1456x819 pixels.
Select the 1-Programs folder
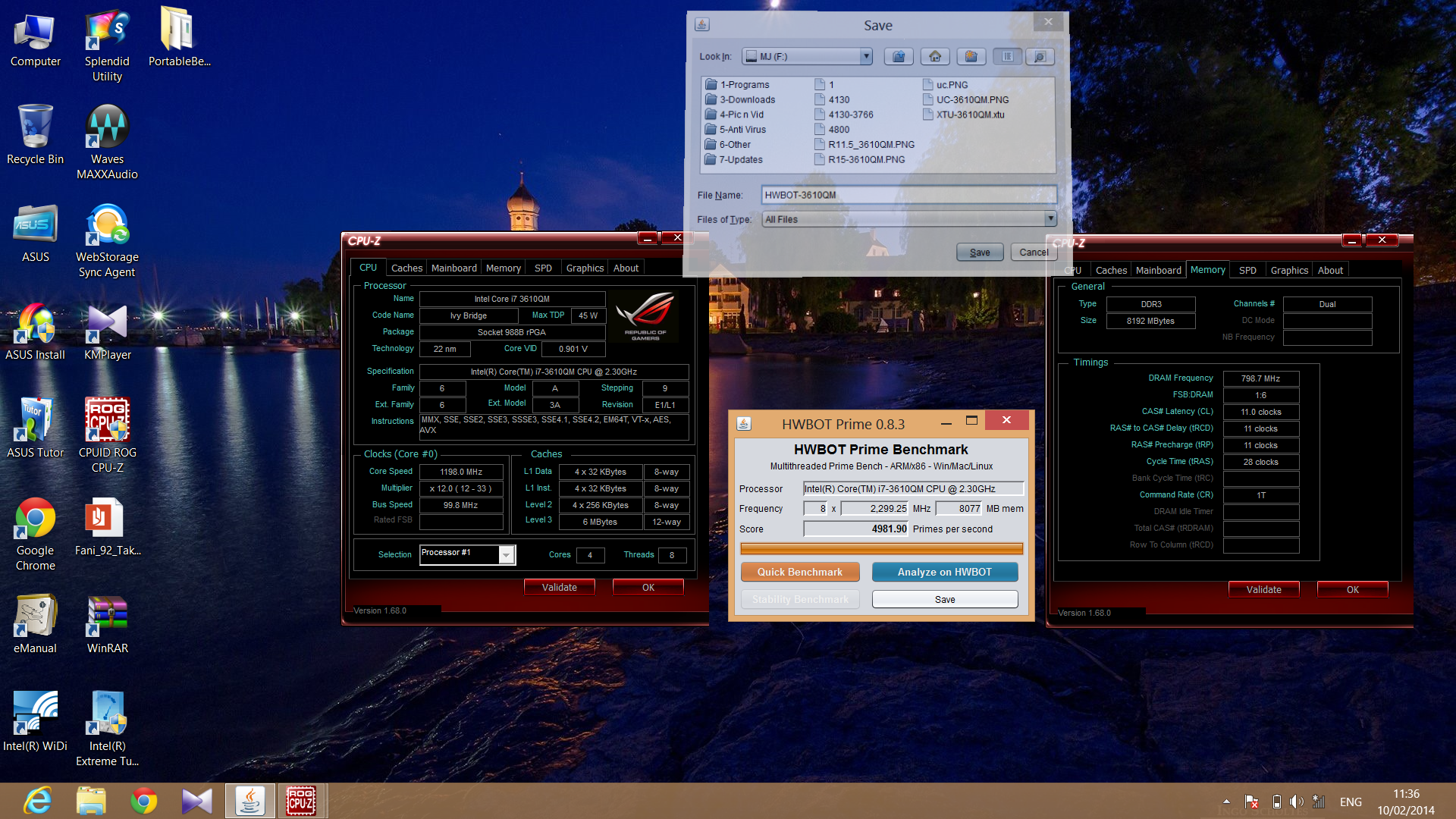[737, 85]
